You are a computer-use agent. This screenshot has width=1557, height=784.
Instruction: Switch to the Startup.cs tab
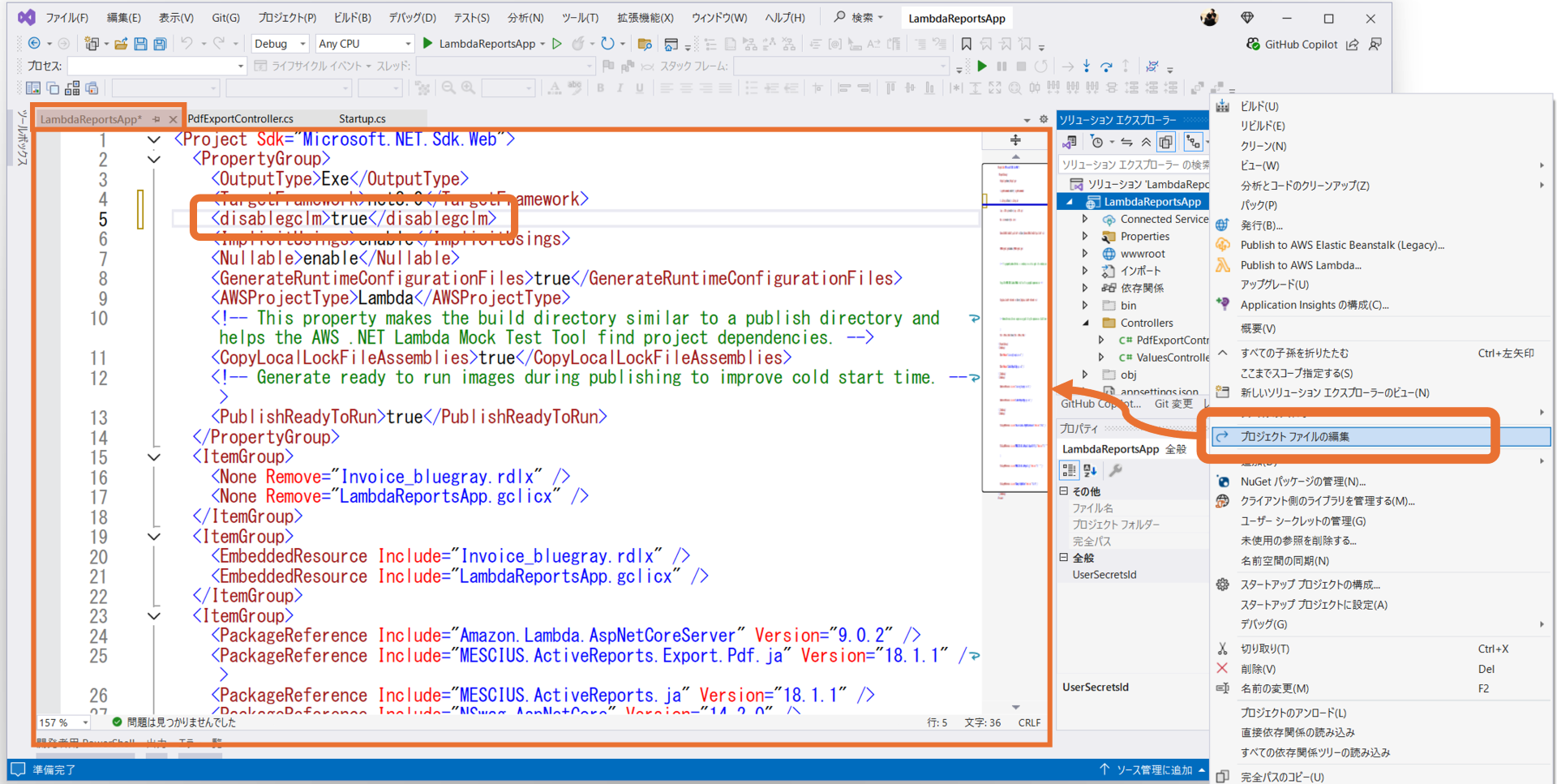point(362,119)
